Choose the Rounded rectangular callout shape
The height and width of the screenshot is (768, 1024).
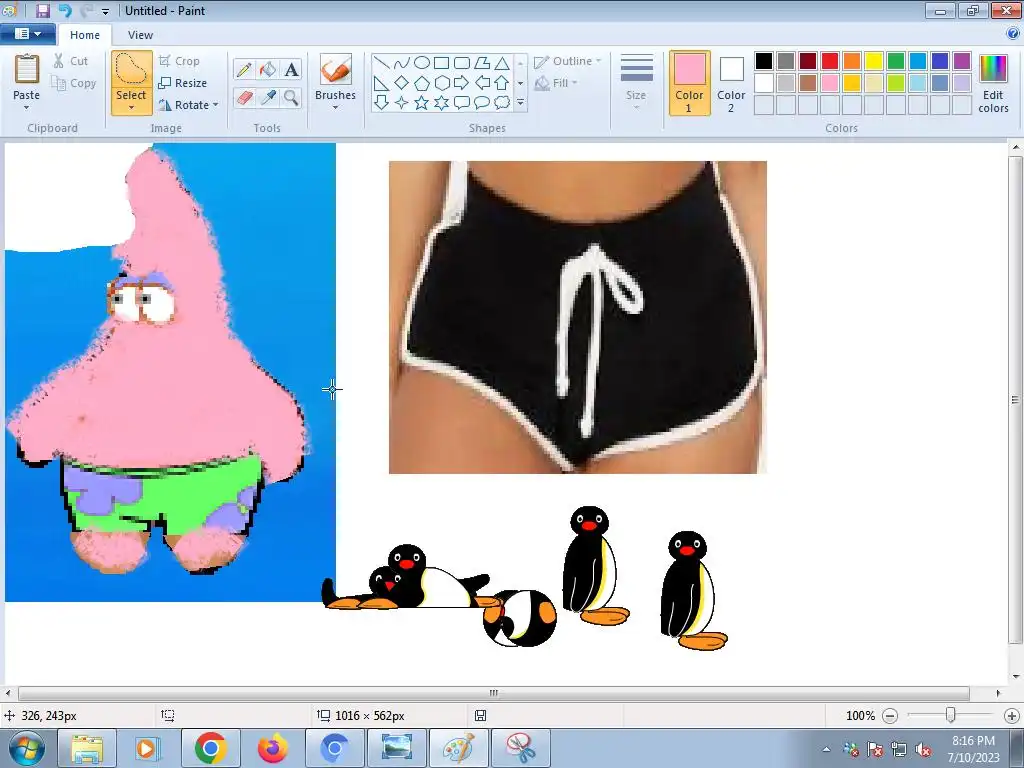[462, 103]
